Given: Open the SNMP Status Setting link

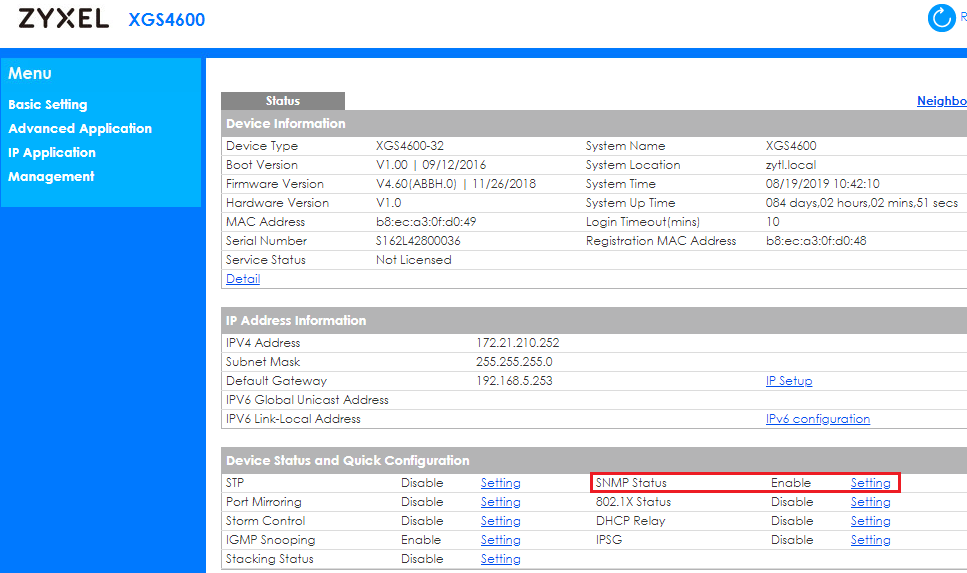Looking at the screenshot, I should tap(870, 483).
